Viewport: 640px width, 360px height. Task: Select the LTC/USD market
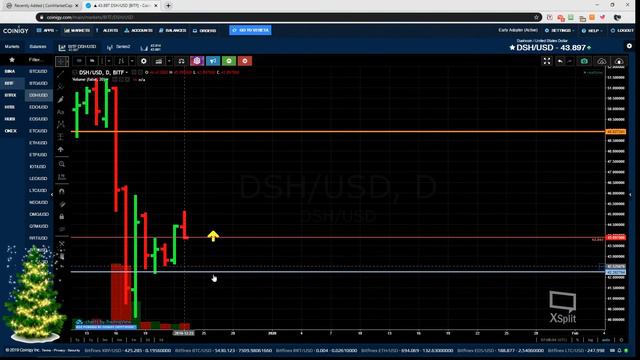pos(38,191)
